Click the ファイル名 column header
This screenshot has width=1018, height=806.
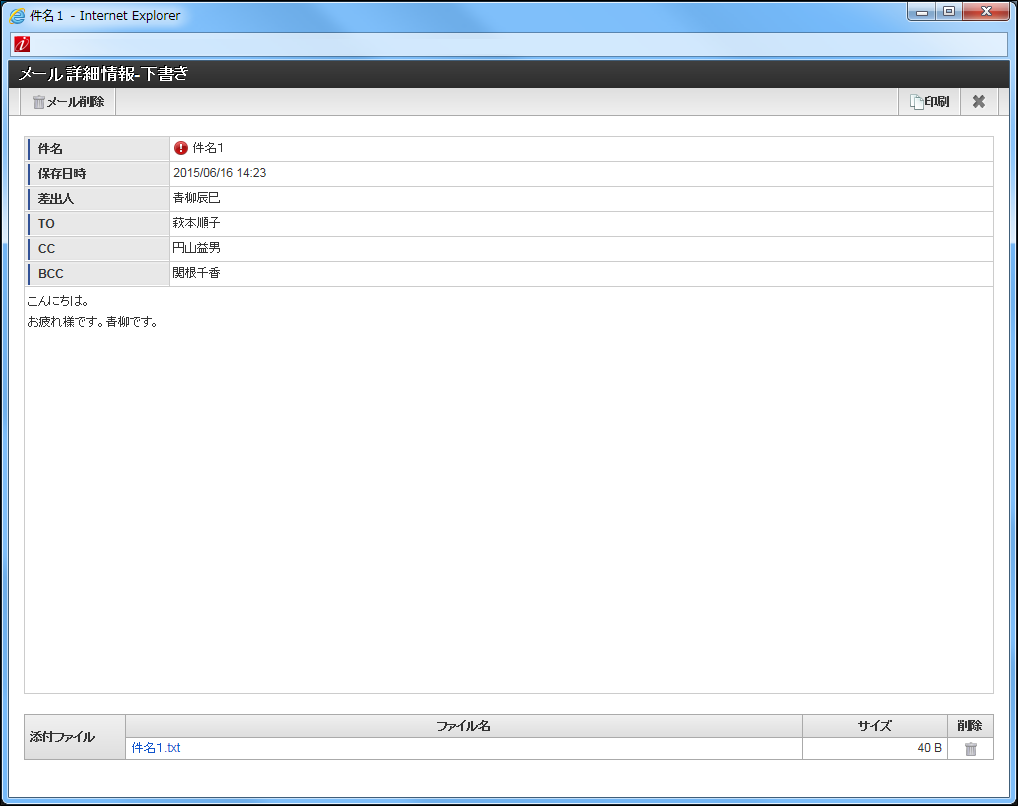pos(464,726)
